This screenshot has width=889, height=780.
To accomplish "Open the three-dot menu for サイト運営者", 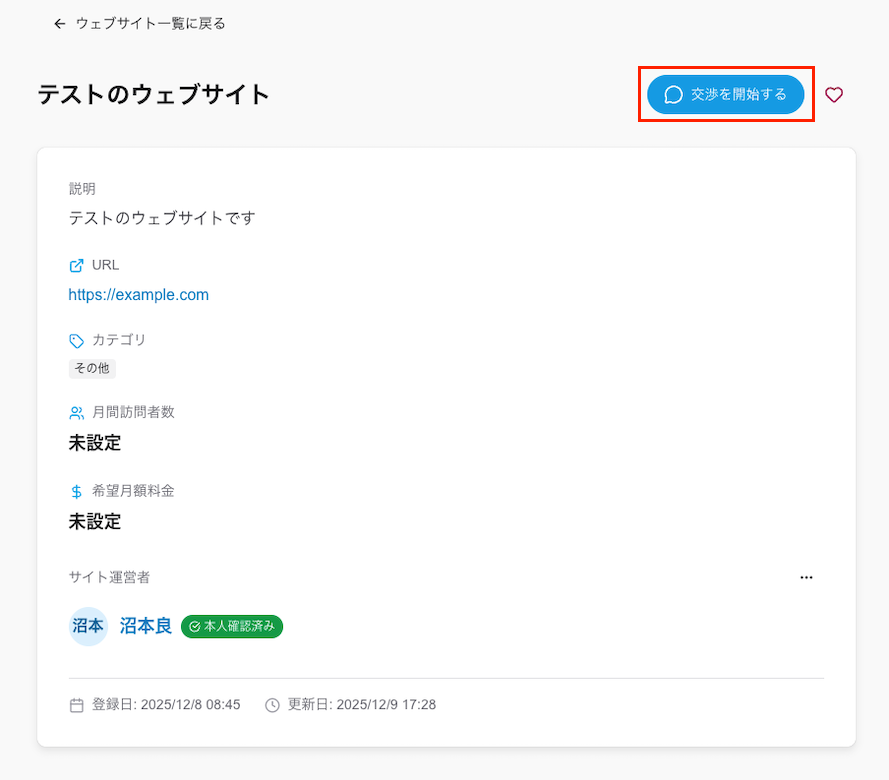I will pyautogui.click(x=806, y=577).
